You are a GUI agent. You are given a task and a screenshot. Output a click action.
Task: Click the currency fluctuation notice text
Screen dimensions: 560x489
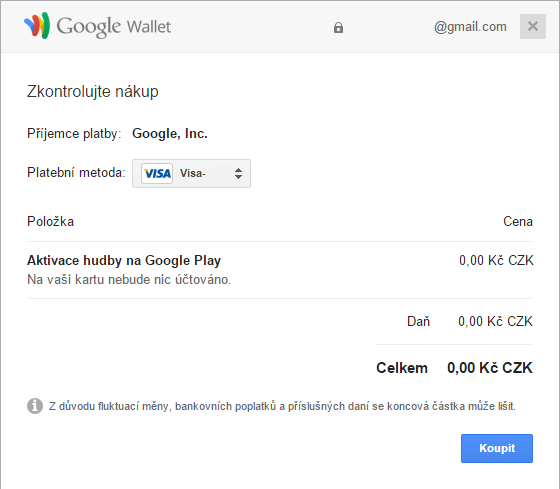(282, 406)
